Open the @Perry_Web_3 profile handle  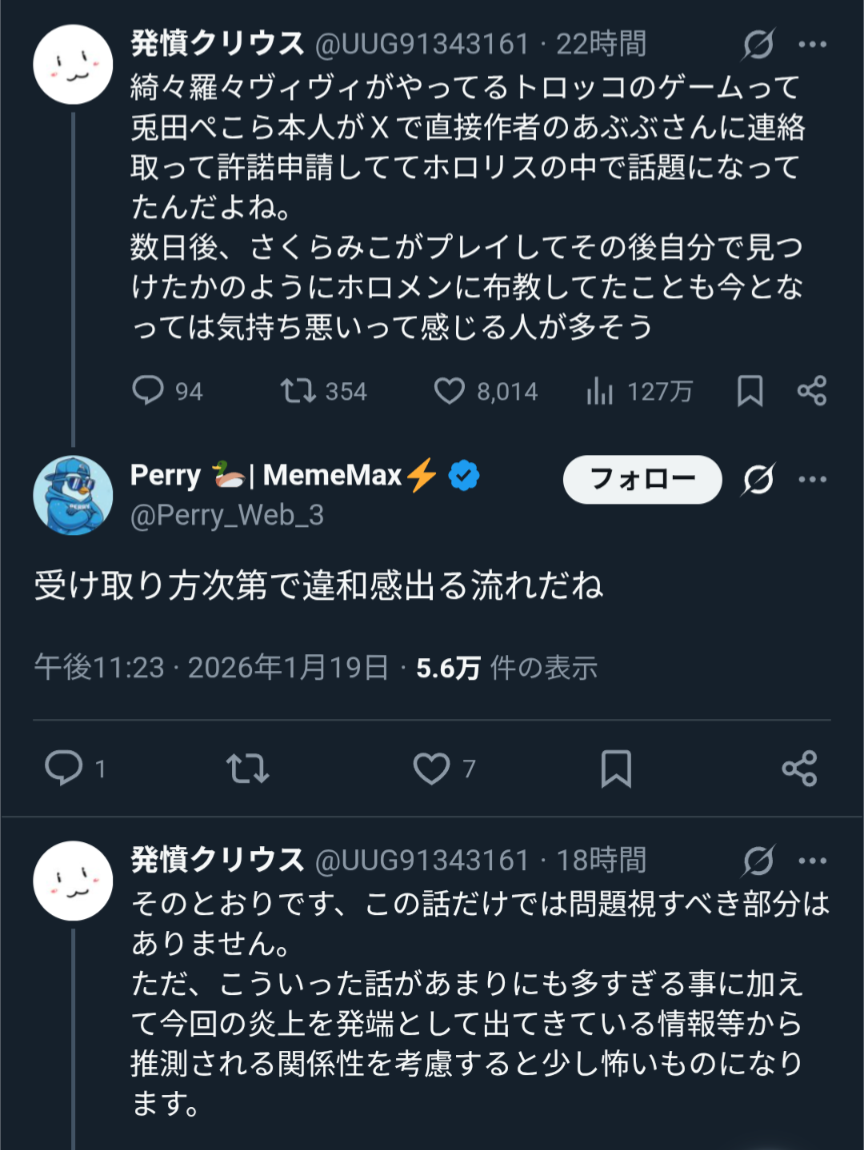(x=227, y=515)
